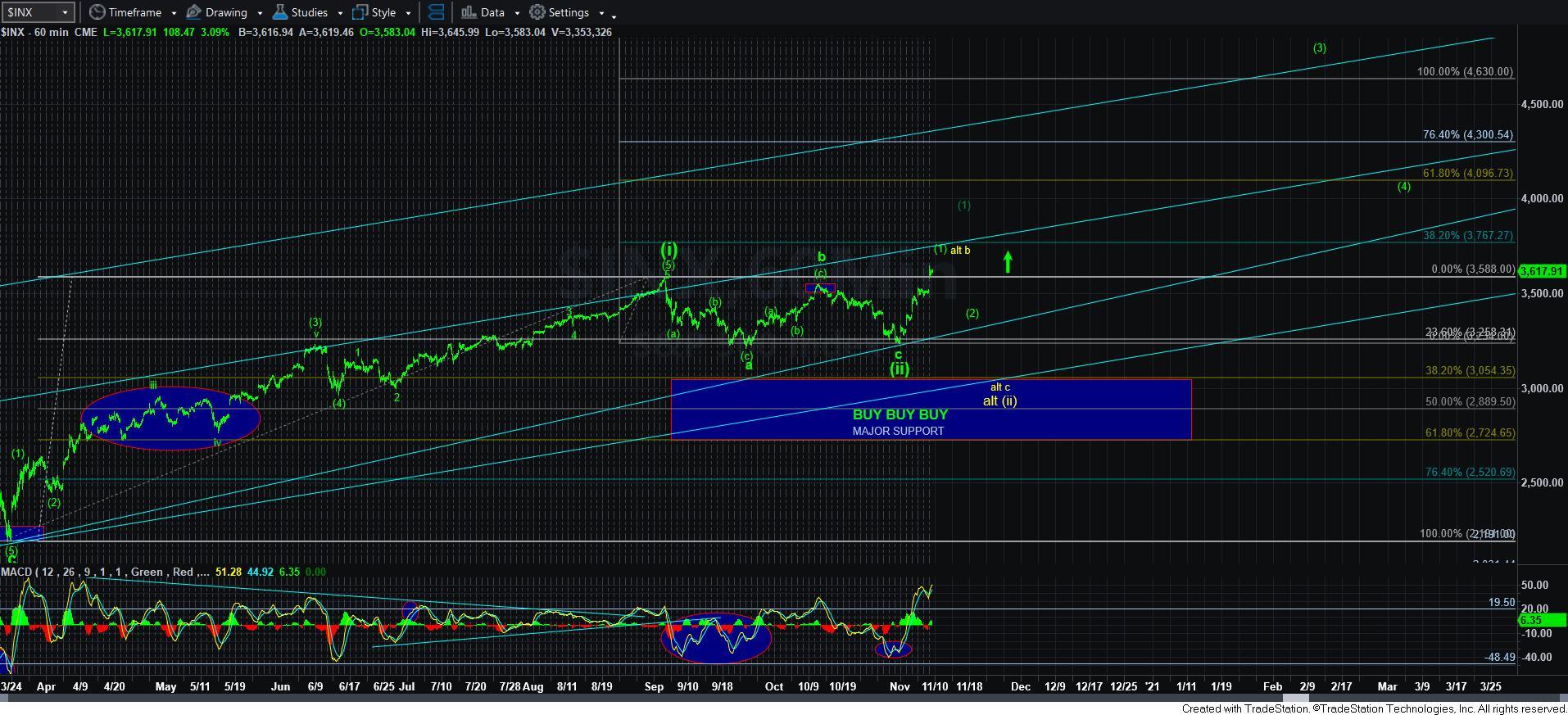Click the 'Sep' date on the time axis
1568x715 pixels.
click(x=654, y=686)
